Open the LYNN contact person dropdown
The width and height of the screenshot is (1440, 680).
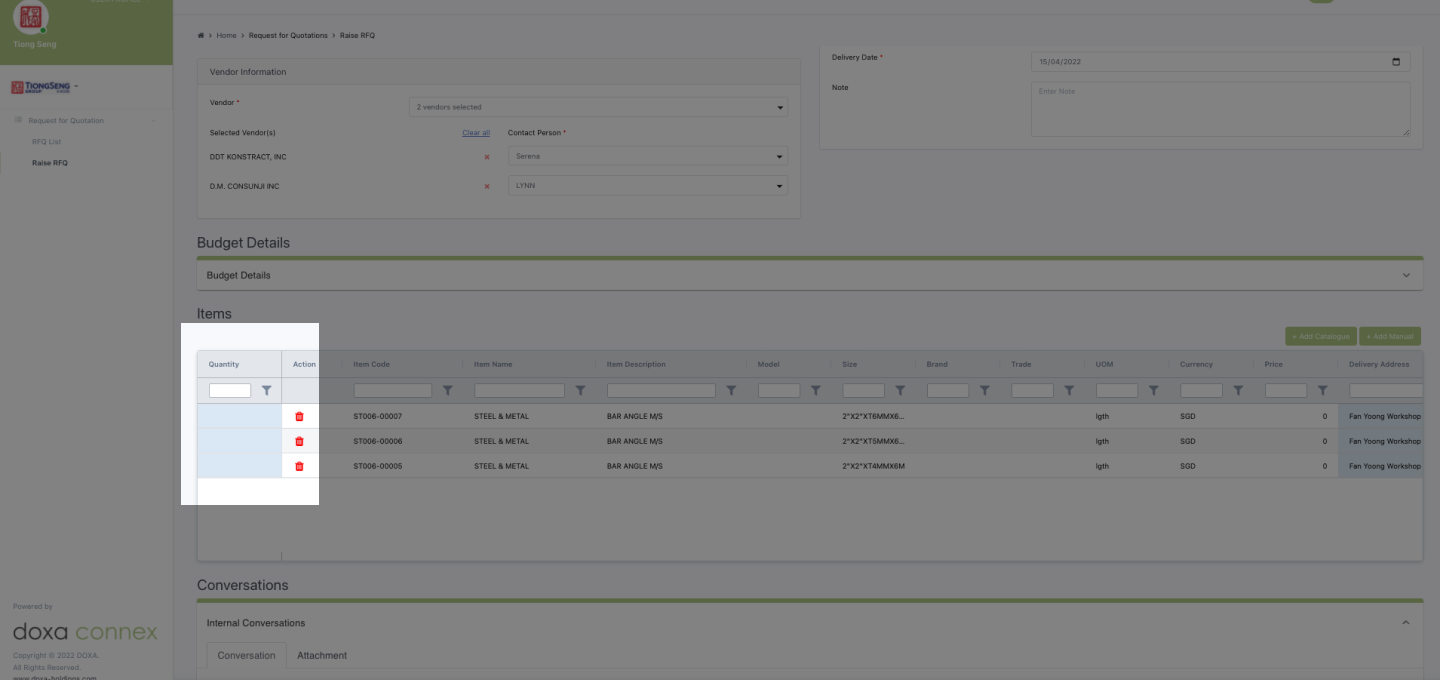648,185
